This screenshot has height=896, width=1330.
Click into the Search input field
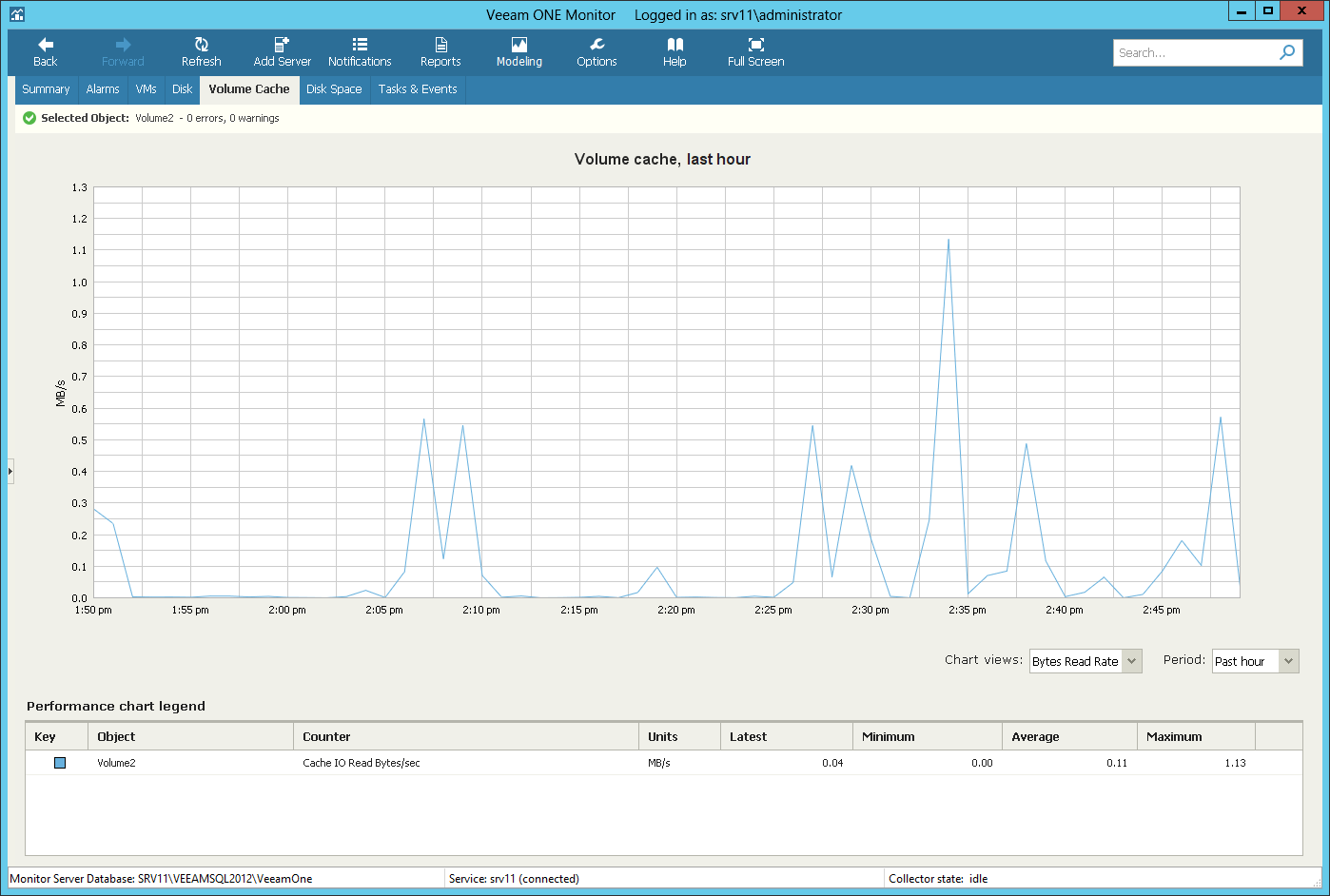(1194, 52)
